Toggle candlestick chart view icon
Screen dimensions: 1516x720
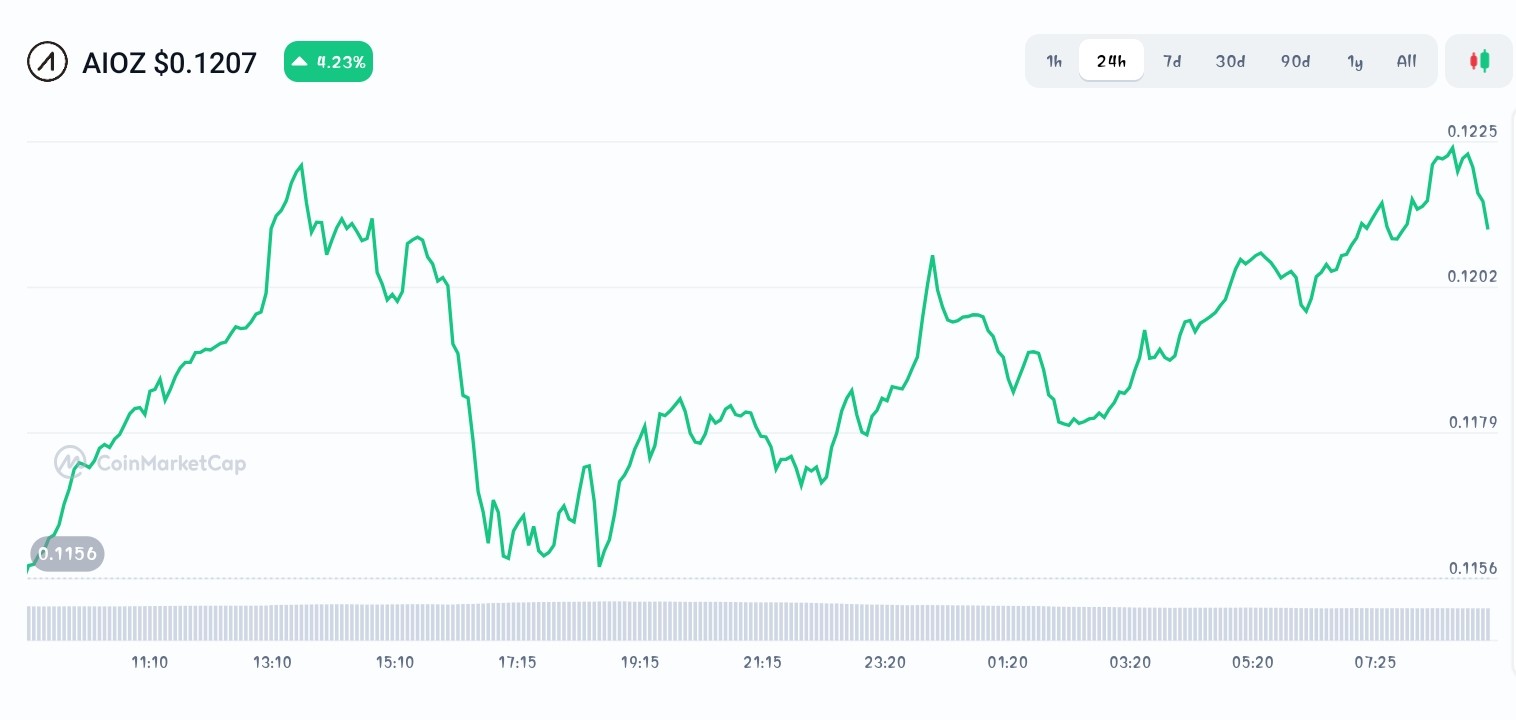click(x=1479, y=61)
